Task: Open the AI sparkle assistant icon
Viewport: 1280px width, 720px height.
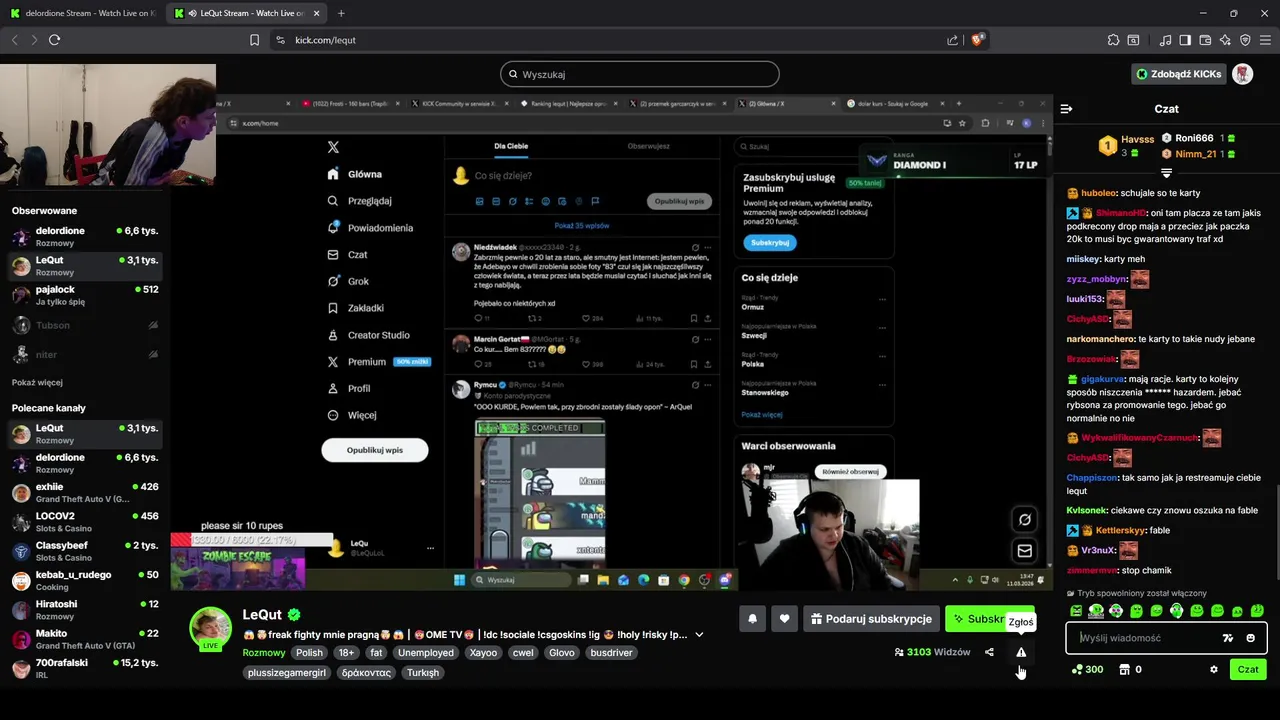Action: coord(1225,40)
